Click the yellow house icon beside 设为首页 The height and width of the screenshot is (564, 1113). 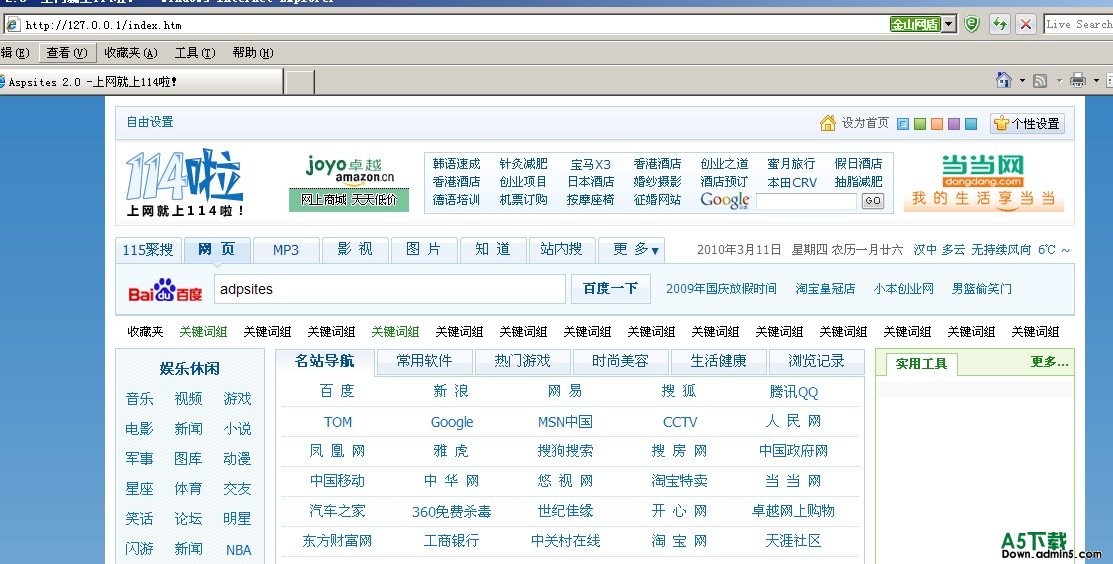click(828, 123)
